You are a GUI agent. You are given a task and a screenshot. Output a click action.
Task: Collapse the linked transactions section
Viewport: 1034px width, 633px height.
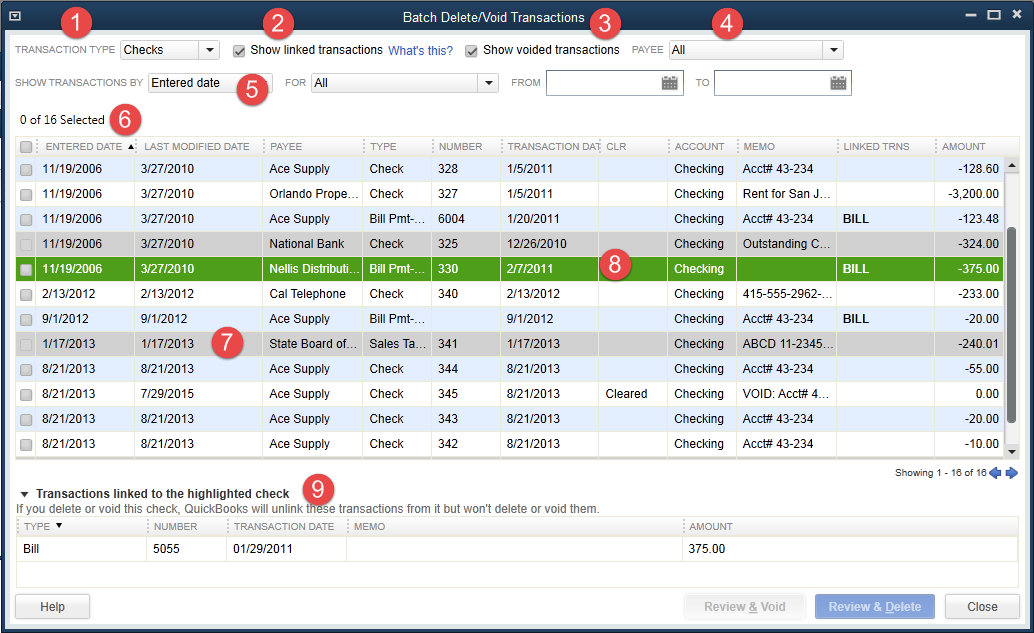[24, 494]
